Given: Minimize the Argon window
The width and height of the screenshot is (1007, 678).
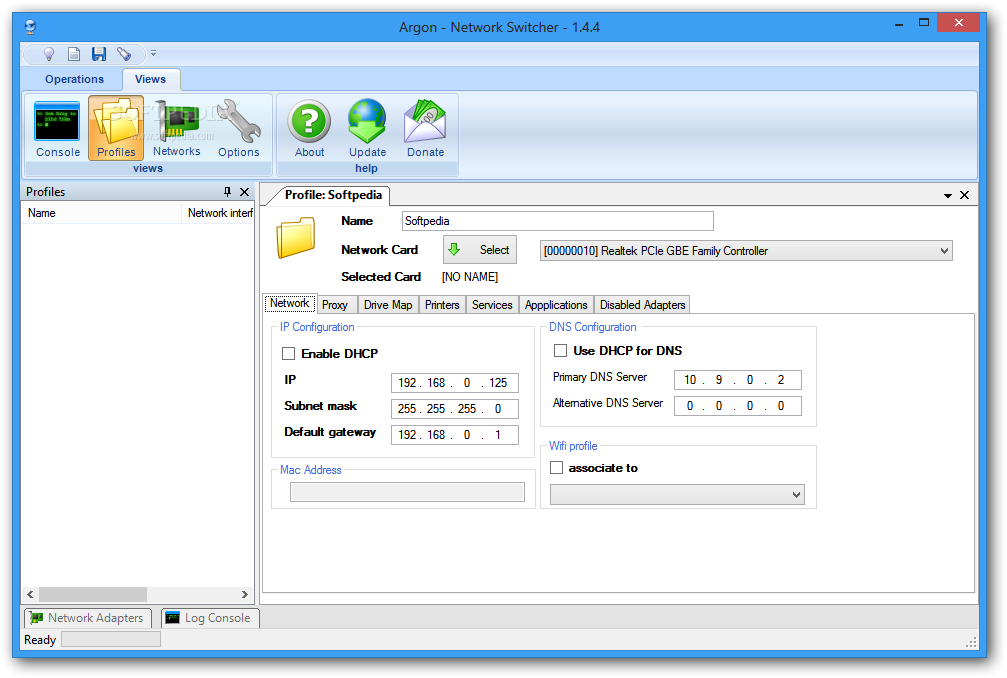Looking at the screenshot, I should tap(899, 24).
